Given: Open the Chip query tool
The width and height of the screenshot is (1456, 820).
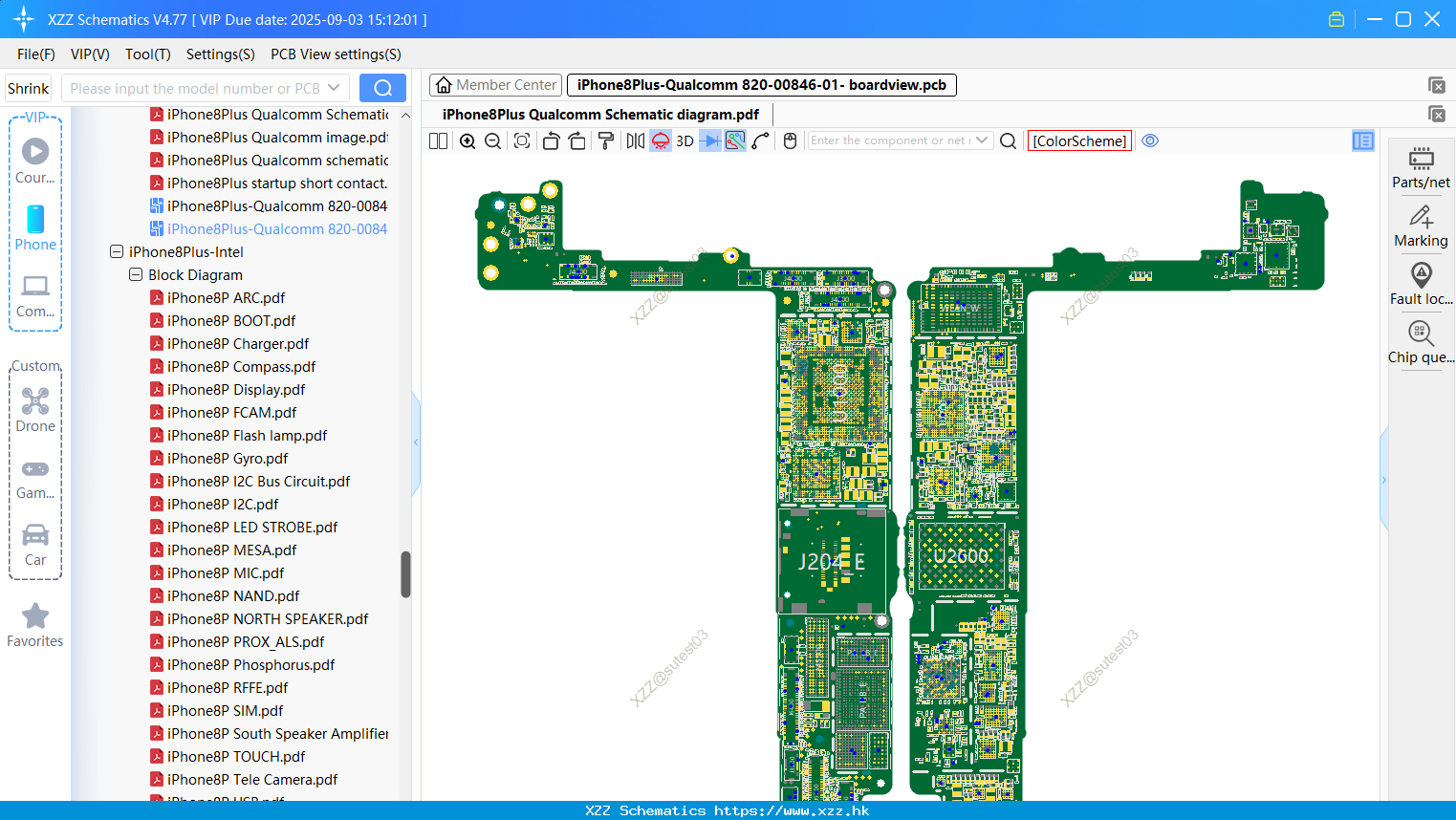Looking at the screenshot, I should tap(1421, 343).
